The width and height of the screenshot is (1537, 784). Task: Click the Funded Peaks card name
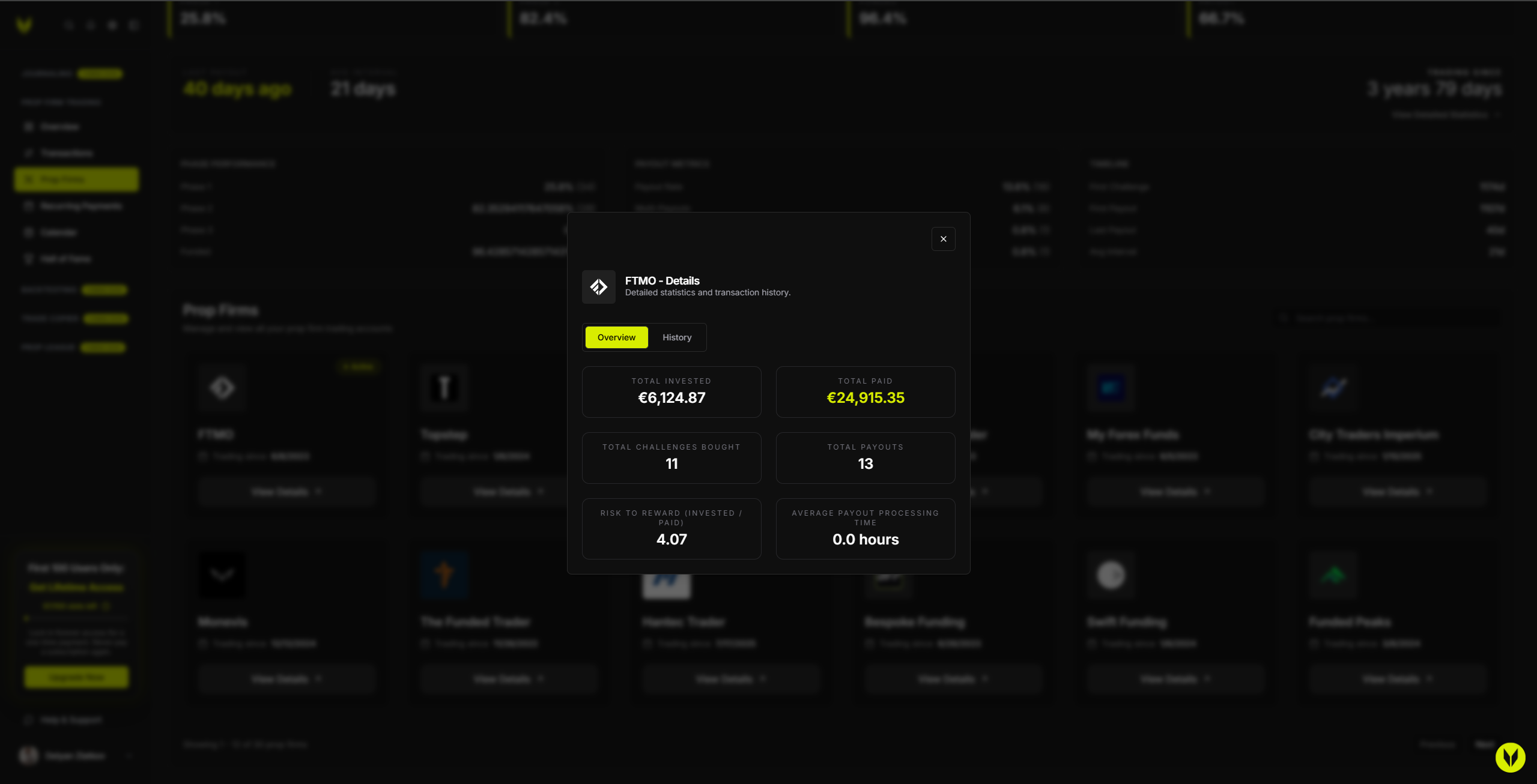(1350, 622)
